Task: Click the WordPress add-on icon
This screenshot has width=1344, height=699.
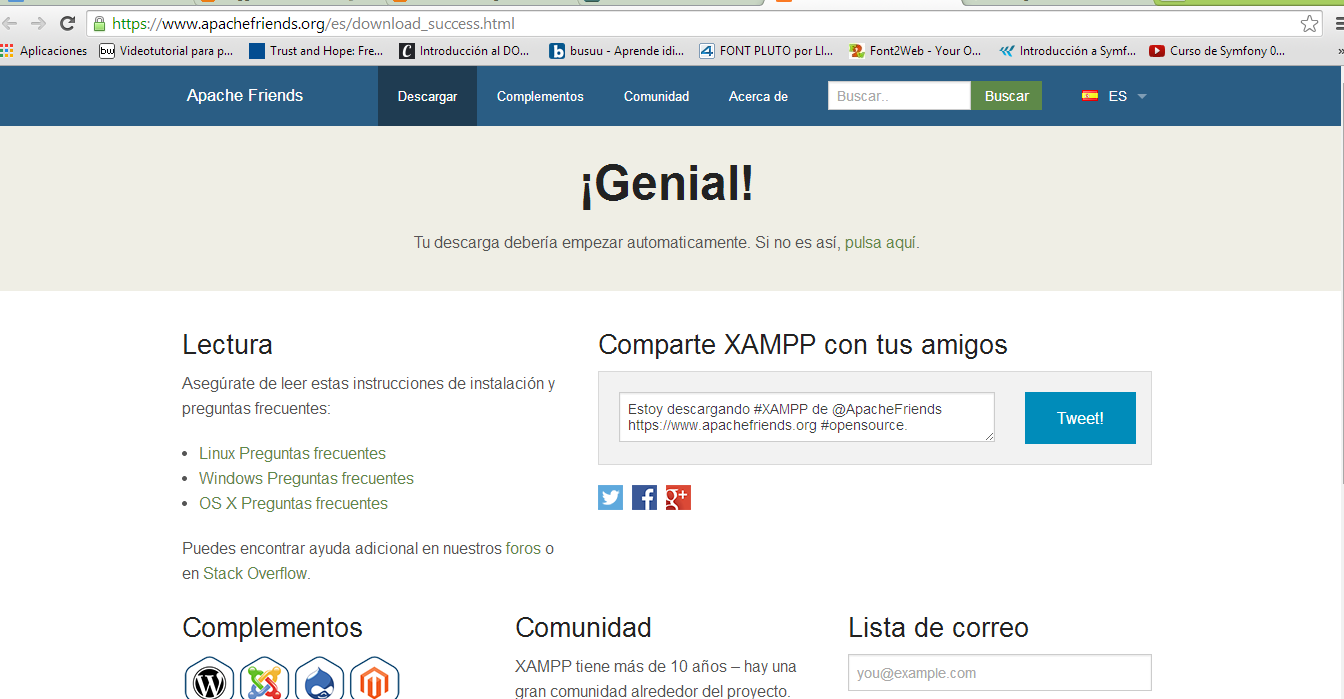Action: tap(209, 680)
